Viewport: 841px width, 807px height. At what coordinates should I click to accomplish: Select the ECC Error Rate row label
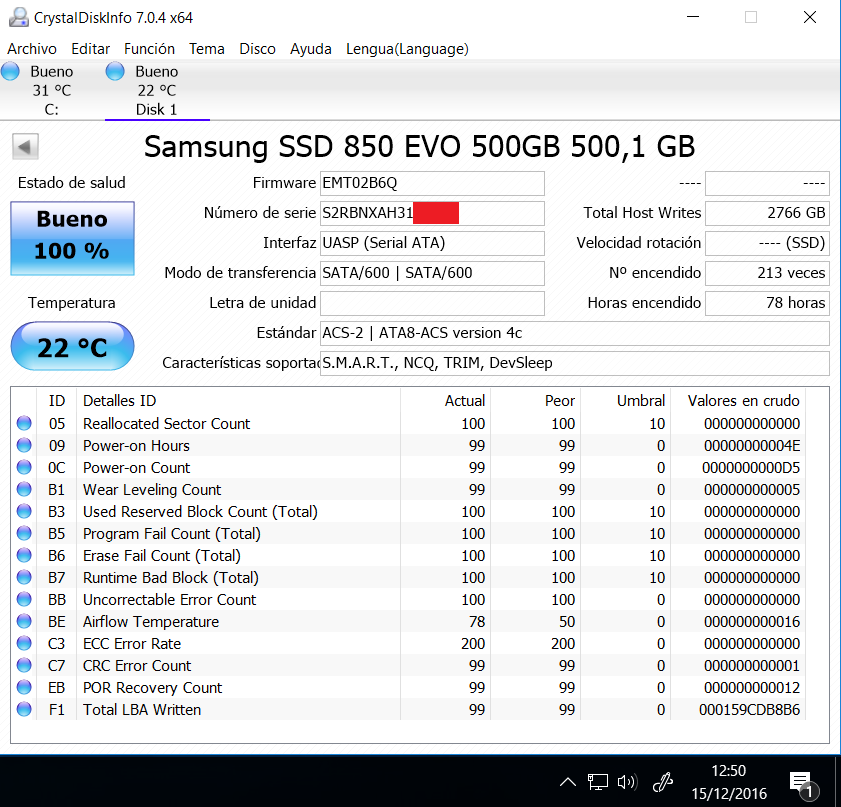[x=132, y=643]
